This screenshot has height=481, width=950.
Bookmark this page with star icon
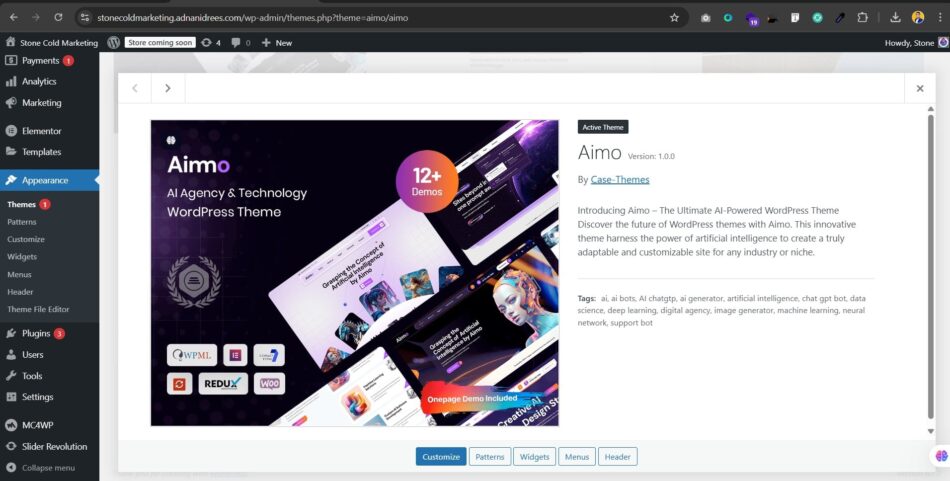(x=674, y=18)
